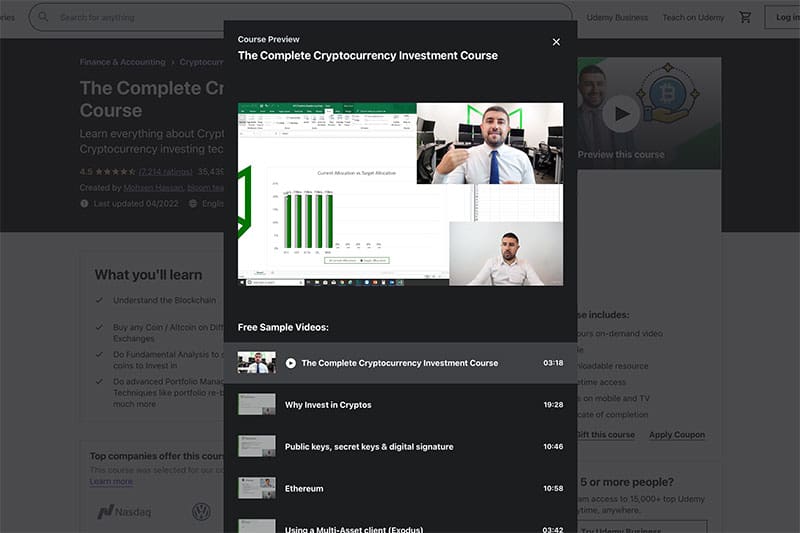Click the 10:46 duration label
The width and height of the screenshot is (800, 533).
(553, 446)
